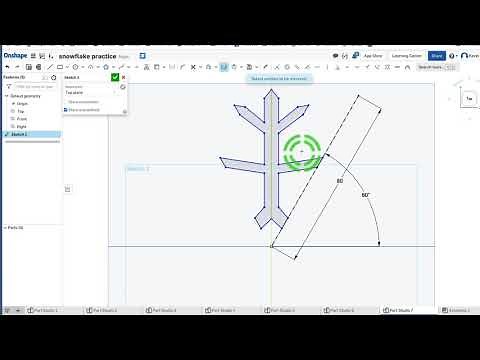
Task: Select the Trim tool
Action: pyautogui.click(x=193, y=67)
